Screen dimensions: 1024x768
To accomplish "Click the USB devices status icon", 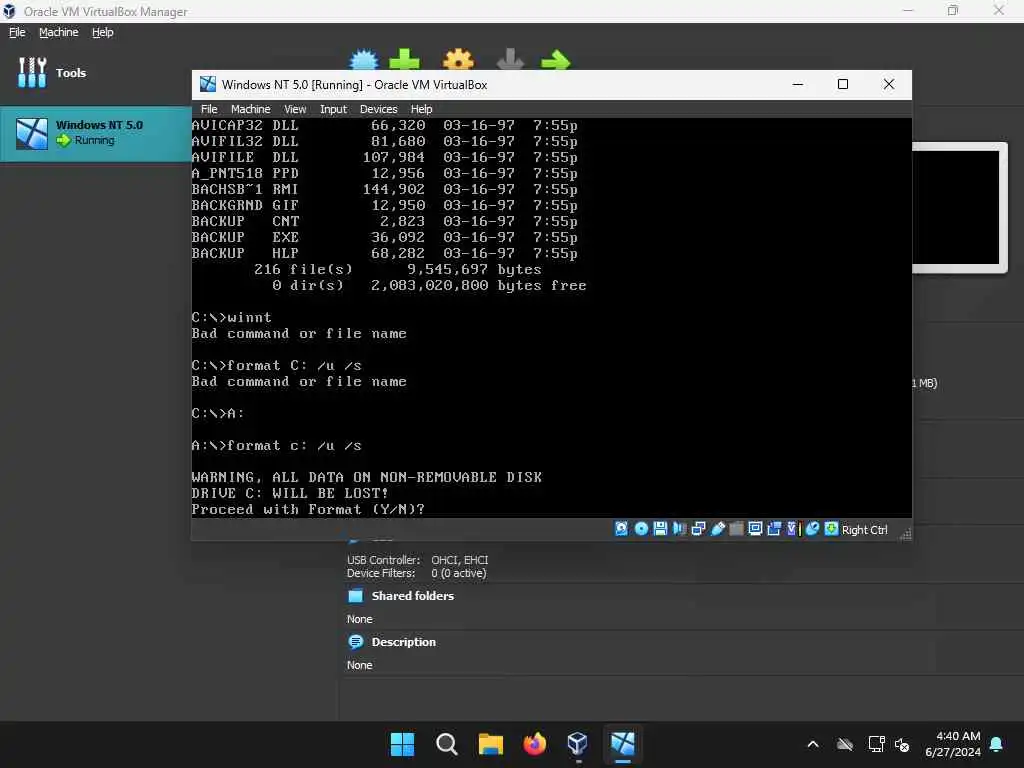I will point(718,529).
